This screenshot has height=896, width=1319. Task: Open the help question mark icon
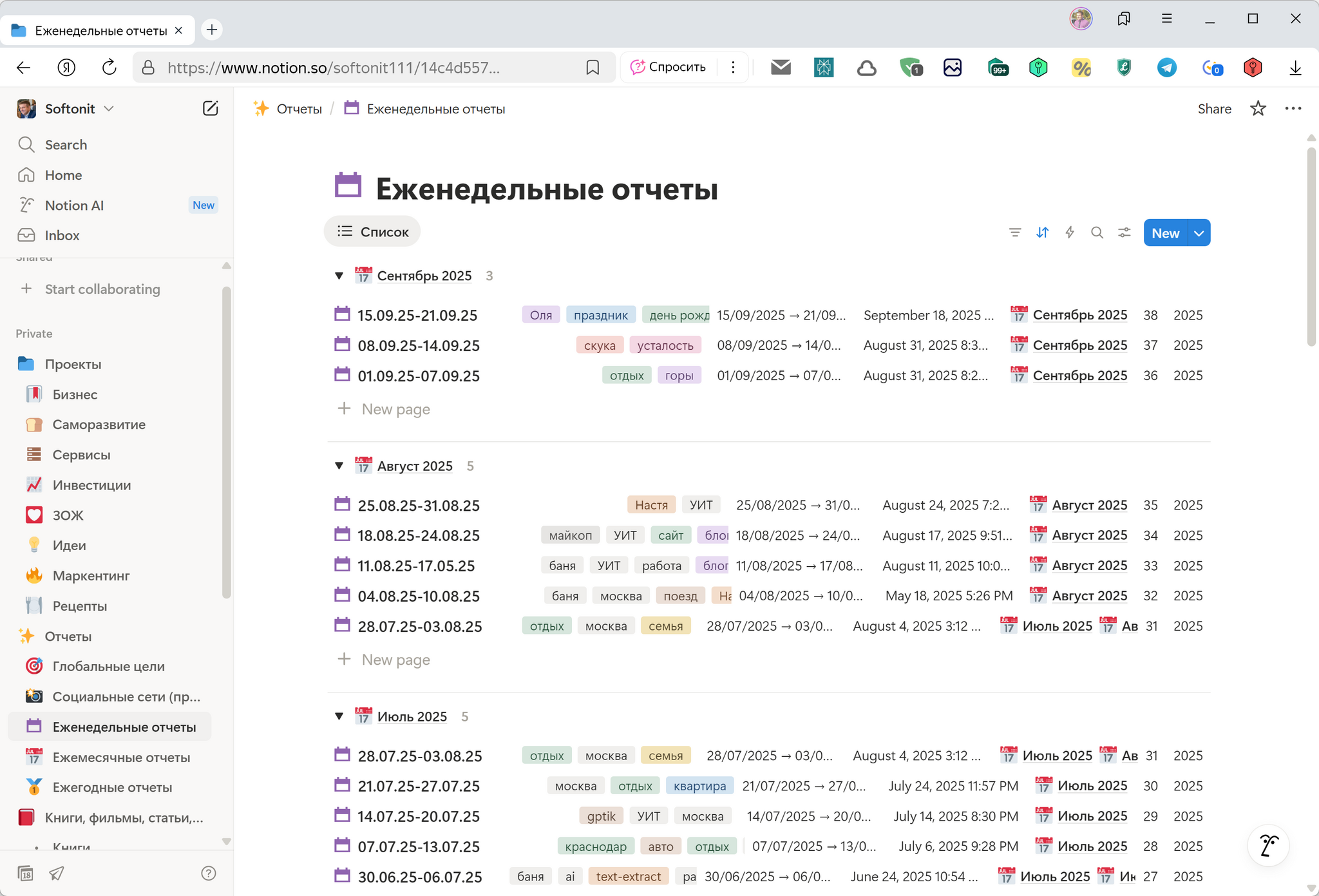tap(208, 873)
